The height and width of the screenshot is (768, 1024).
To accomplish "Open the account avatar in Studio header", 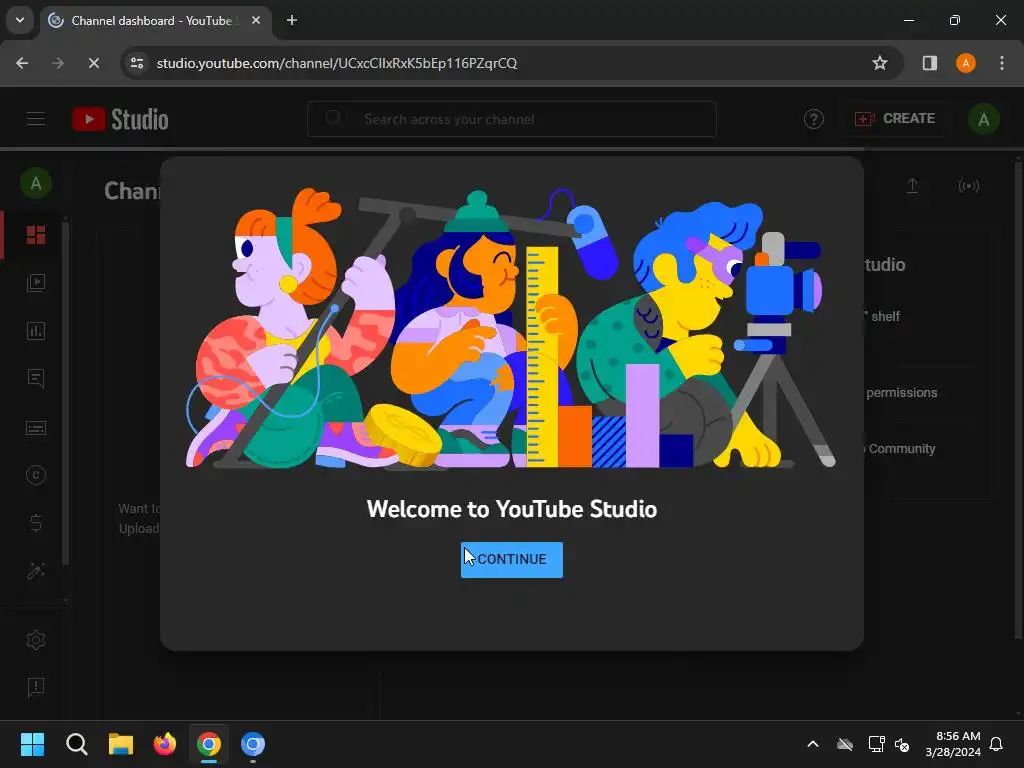I will point(984,120).
